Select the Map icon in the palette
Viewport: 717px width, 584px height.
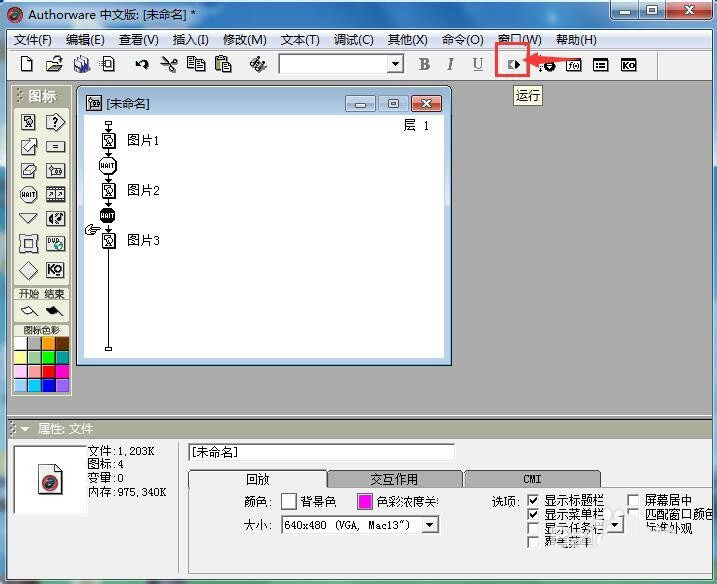coord(55,171)
